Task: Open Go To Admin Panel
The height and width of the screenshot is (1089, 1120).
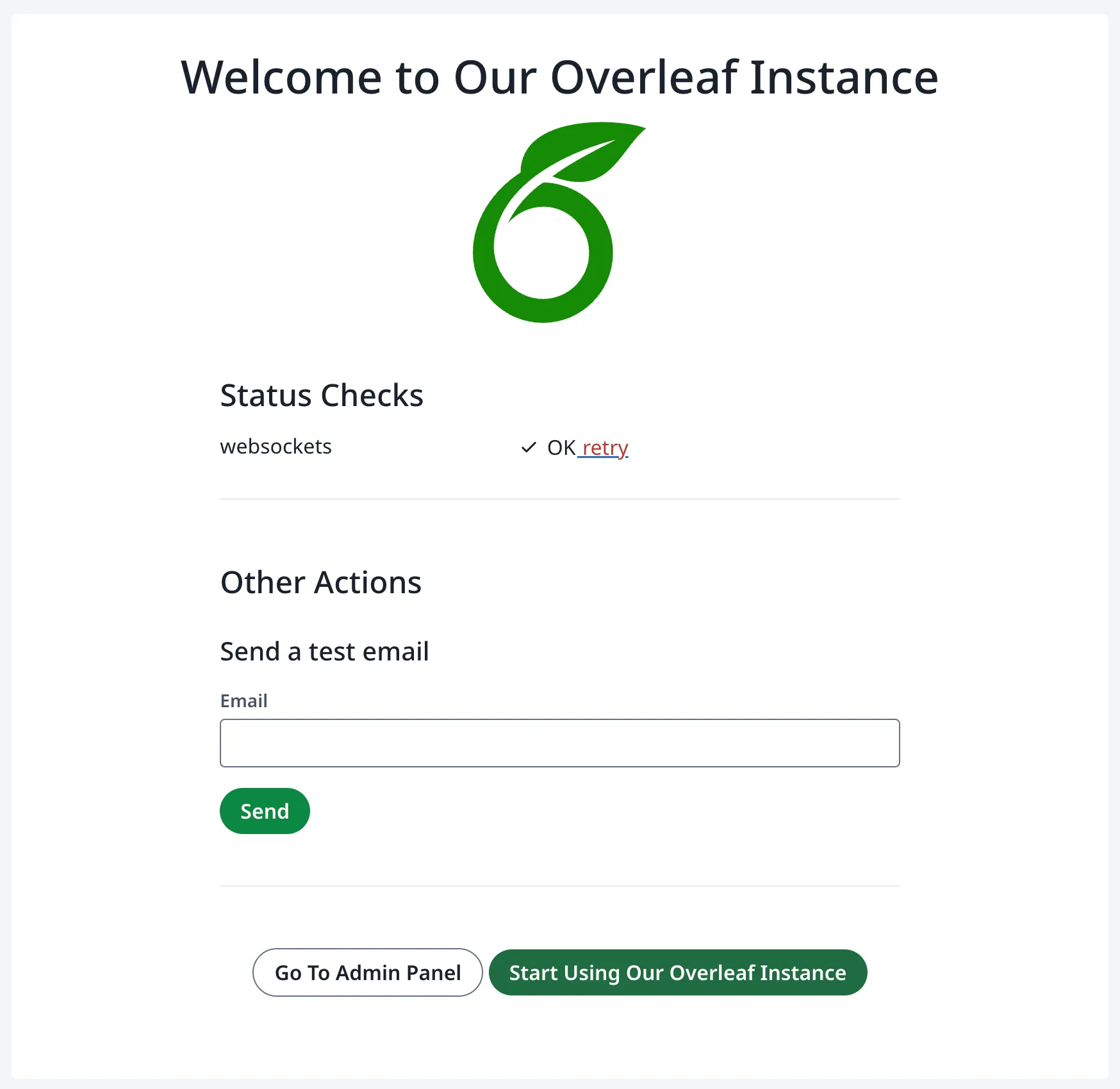Action: (x=367, y=972)
